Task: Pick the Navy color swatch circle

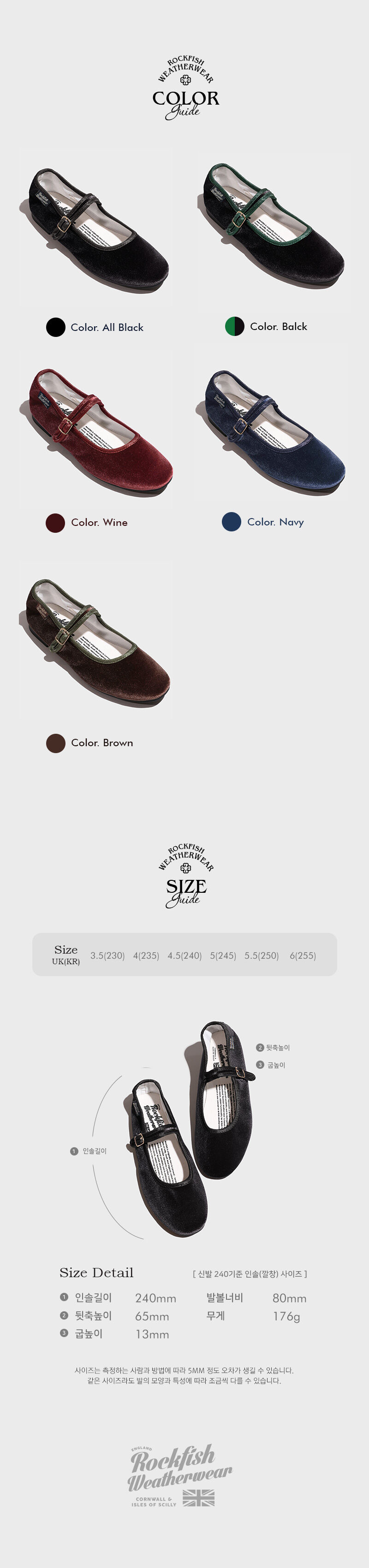Action: pos(232,522)
